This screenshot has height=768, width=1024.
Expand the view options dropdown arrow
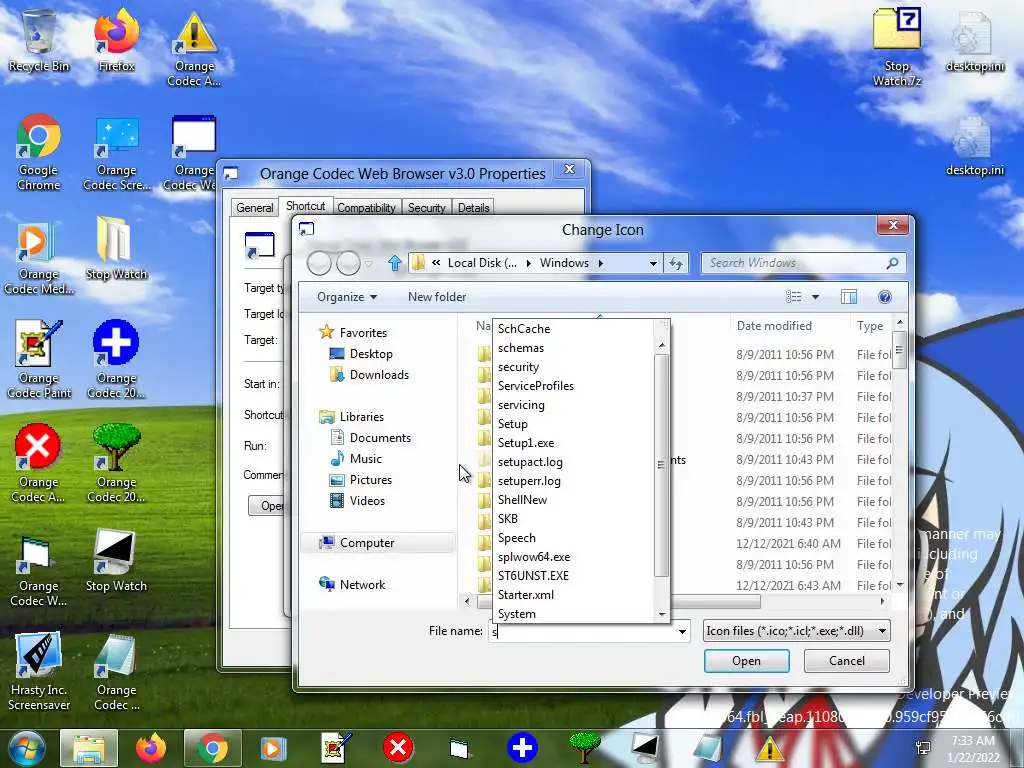coord(815,297)
